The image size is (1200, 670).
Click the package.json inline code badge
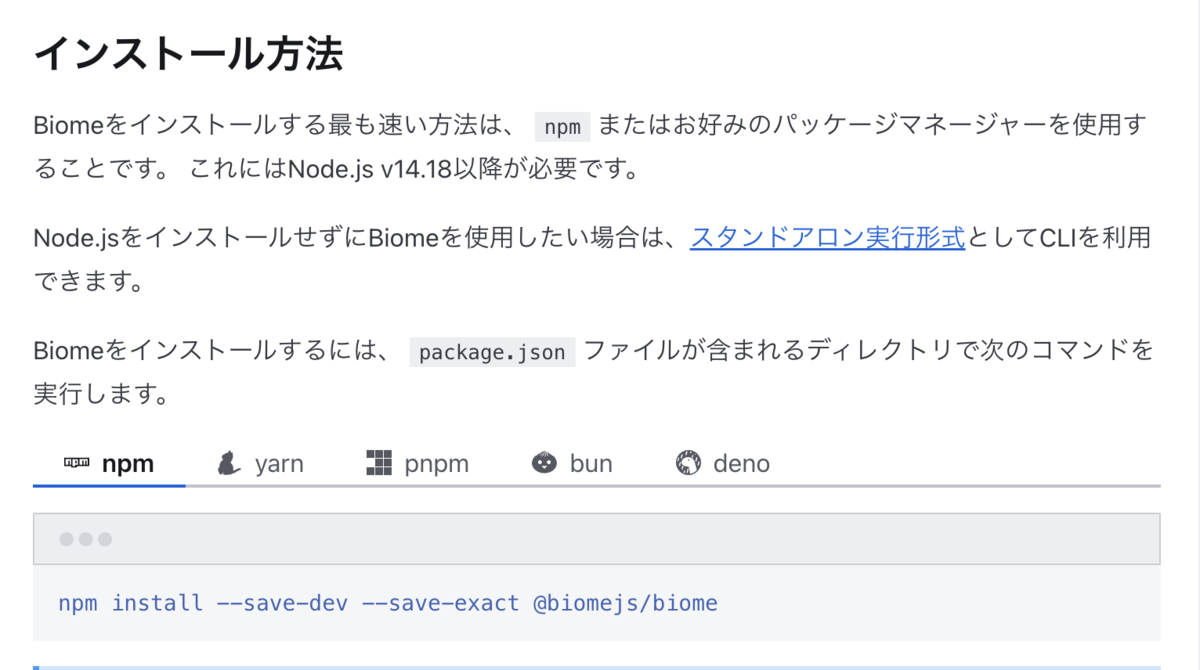pos(491,351)
